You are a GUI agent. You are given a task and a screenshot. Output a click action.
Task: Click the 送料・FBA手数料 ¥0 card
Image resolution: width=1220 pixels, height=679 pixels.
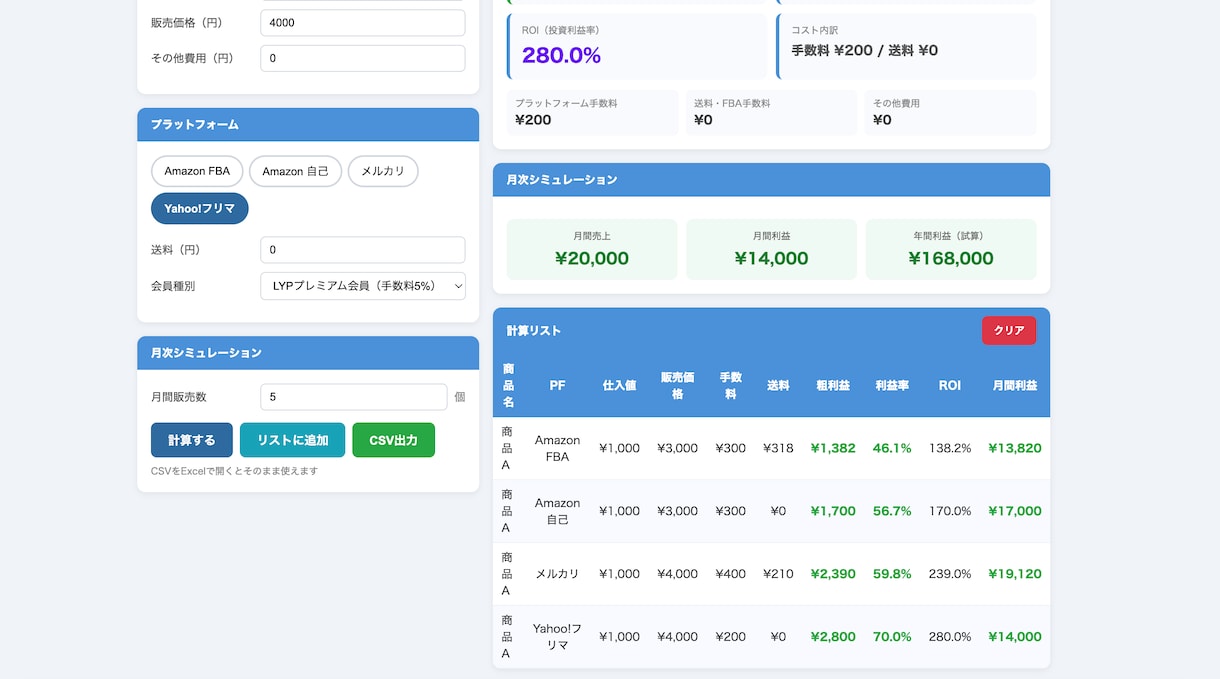[771, 113]
